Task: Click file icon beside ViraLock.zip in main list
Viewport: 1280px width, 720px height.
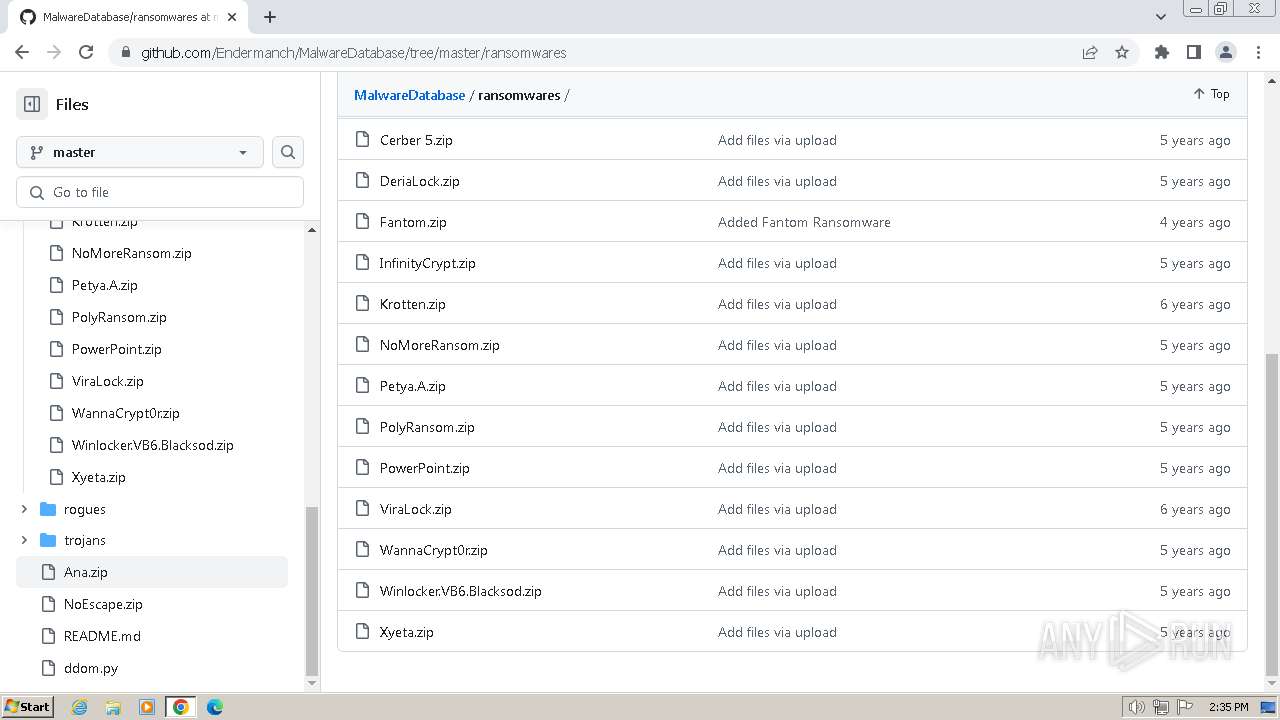Action: click(363, 509)
